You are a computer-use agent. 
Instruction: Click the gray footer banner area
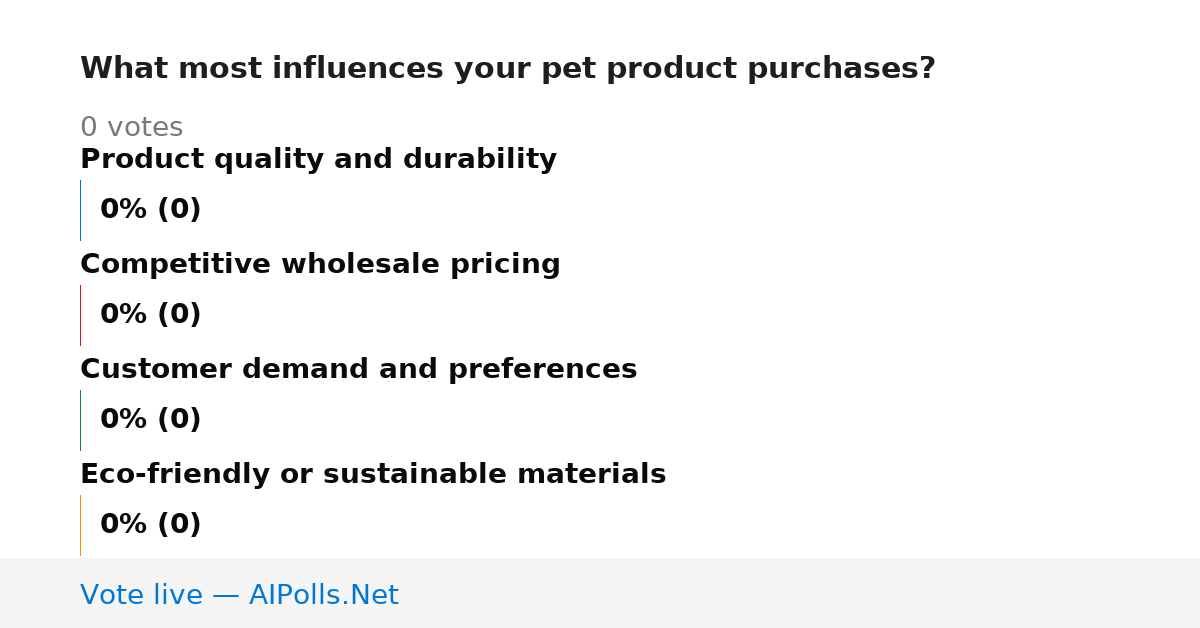click(x=600, y=593)
